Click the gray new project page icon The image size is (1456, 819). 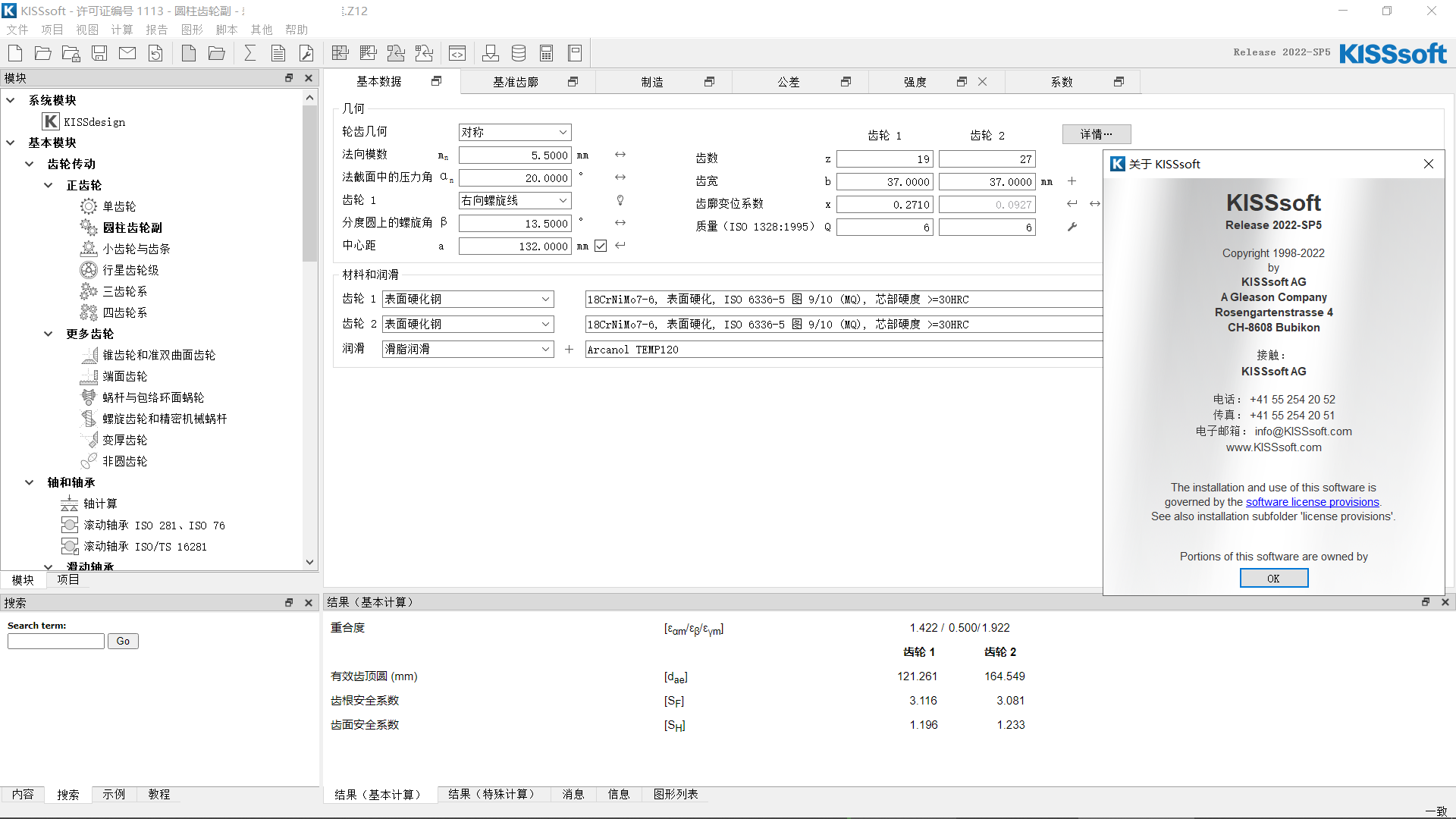click(189, 53)
